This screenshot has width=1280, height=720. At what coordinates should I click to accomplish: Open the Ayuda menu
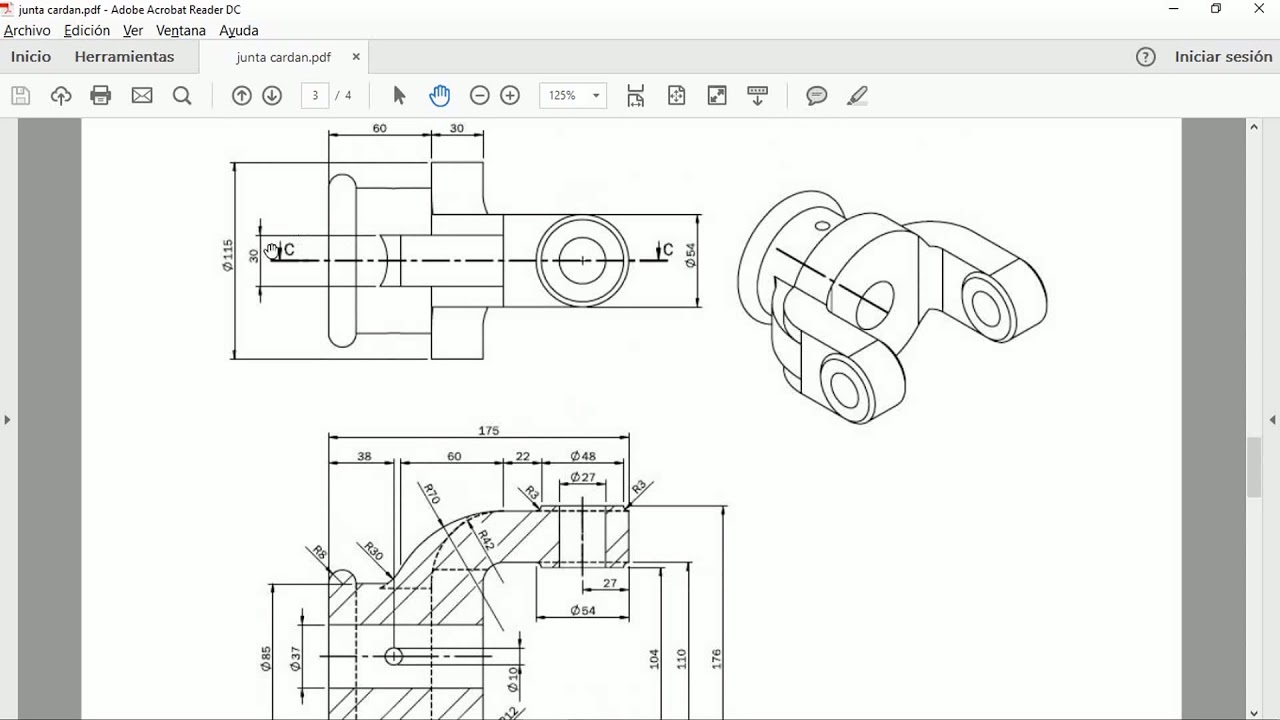[x=239, y=31]
